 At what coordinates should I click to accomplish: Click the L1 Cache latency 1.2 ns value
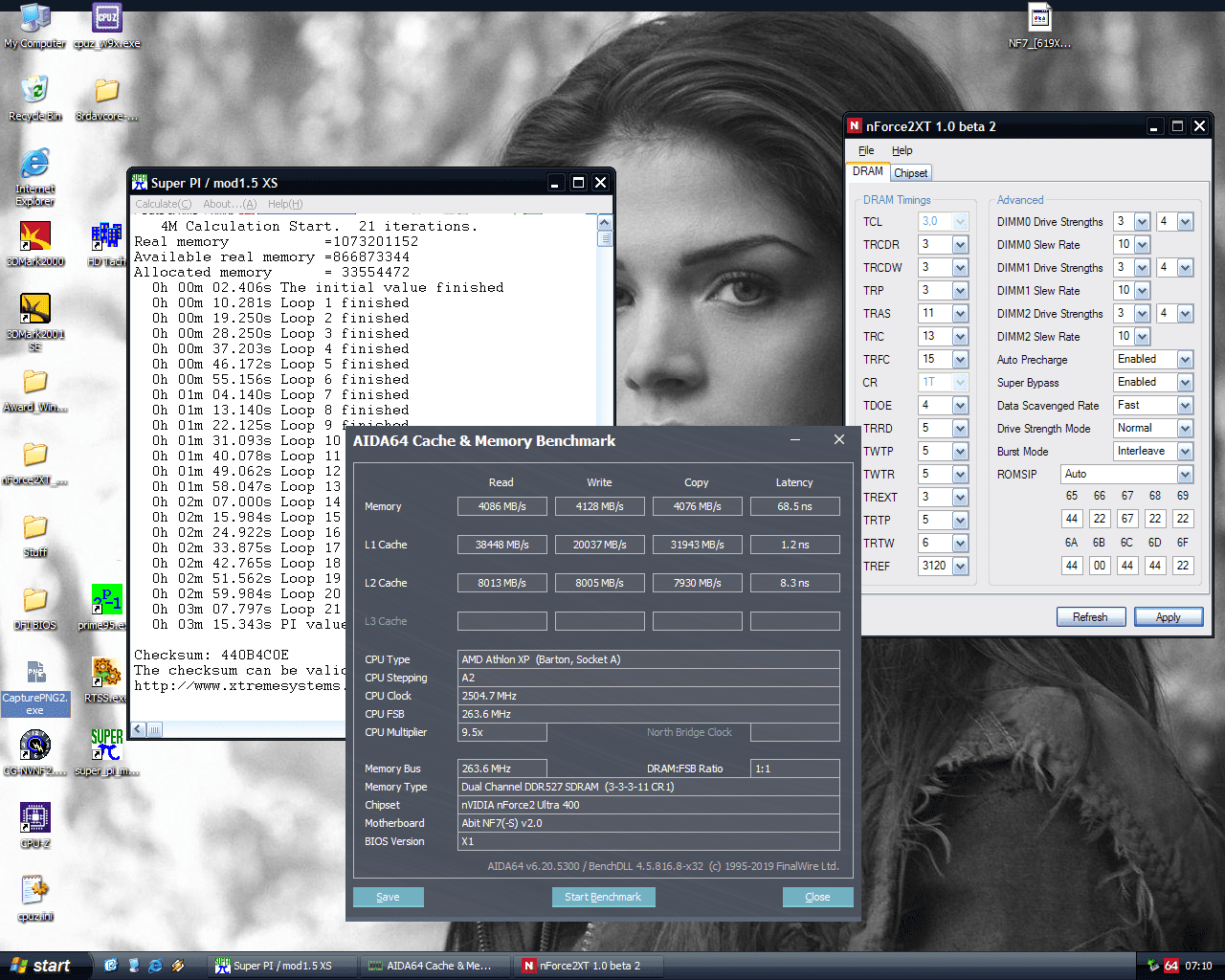795,545
